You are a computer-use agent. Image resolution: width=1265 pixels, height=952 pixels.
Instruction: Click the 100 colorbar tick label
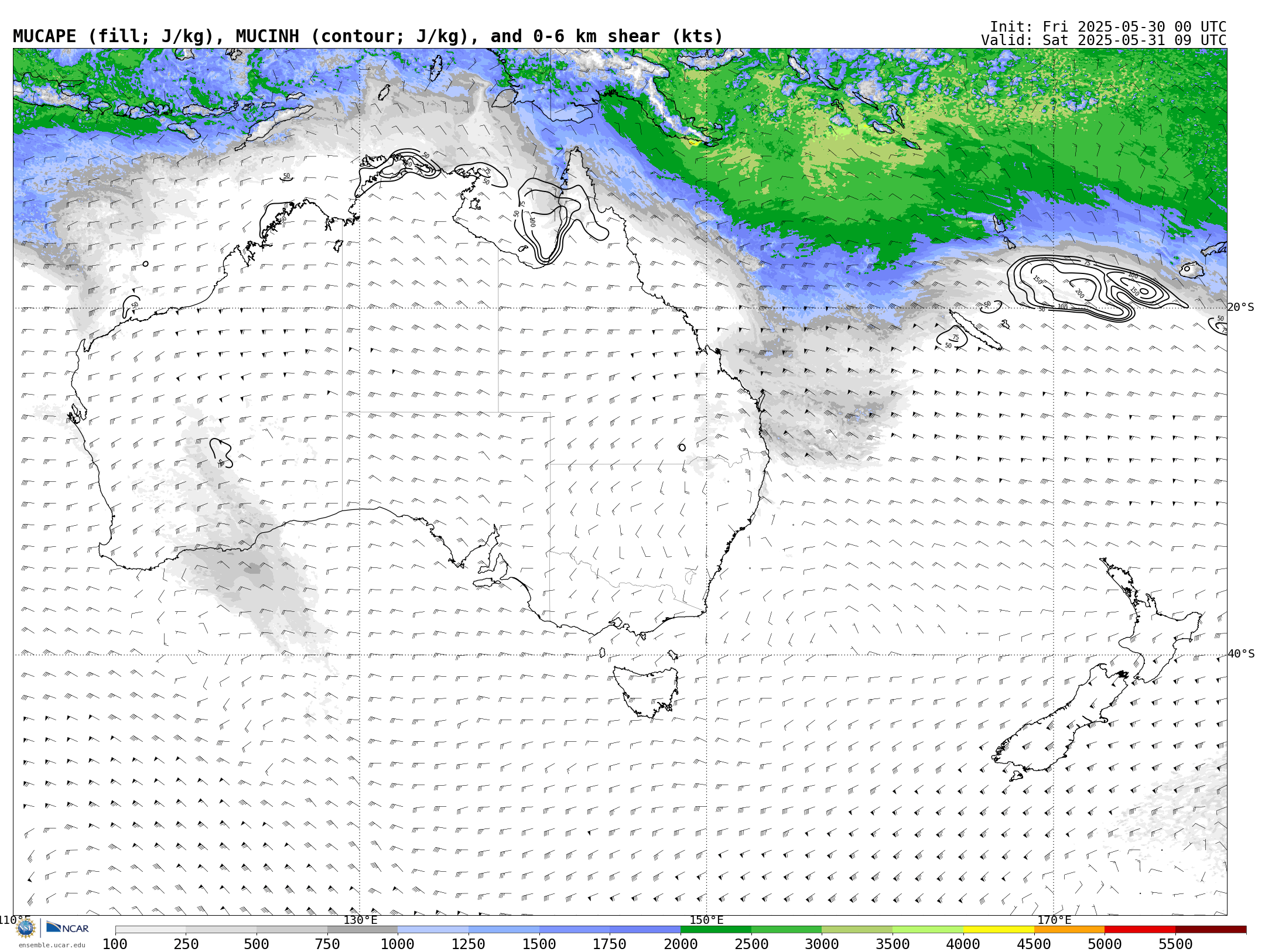coord(115,944)
